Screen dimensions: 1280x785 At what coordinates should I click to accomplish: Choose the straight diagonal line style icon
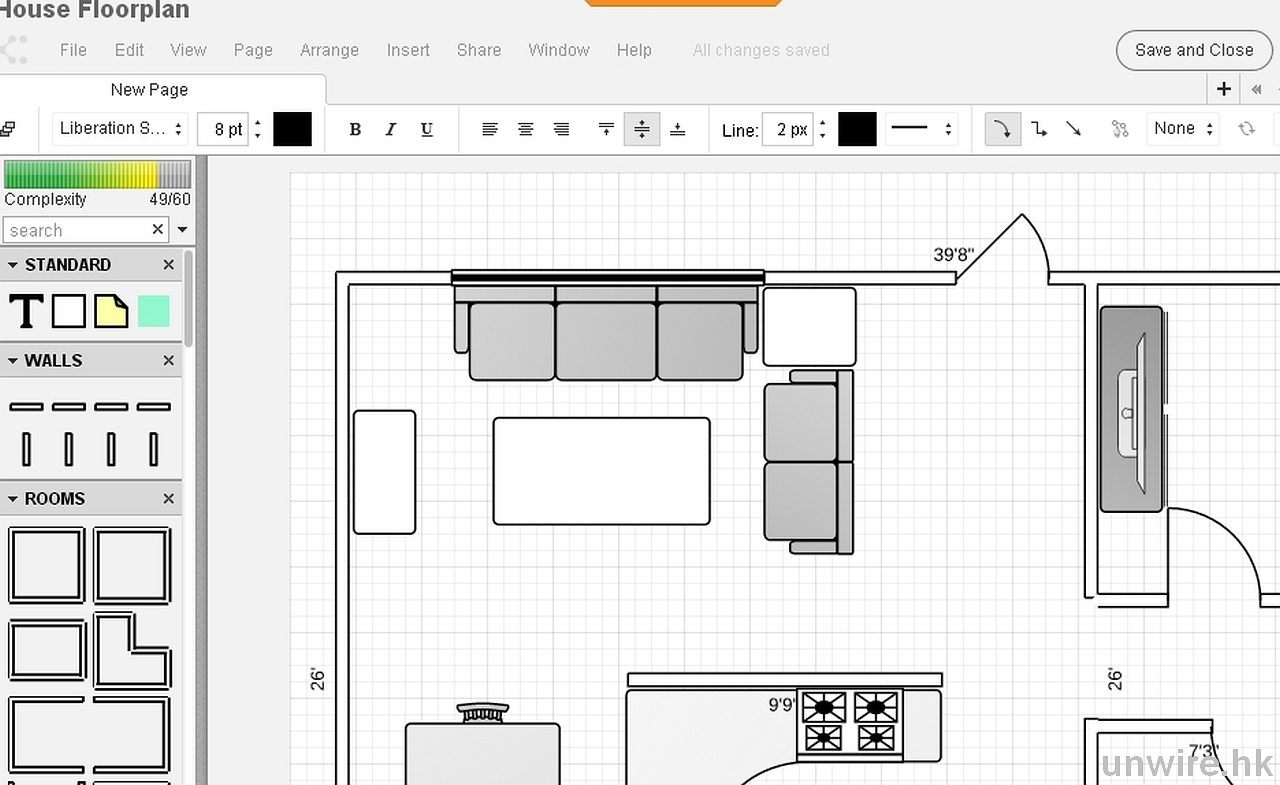tap(1073, 129)
